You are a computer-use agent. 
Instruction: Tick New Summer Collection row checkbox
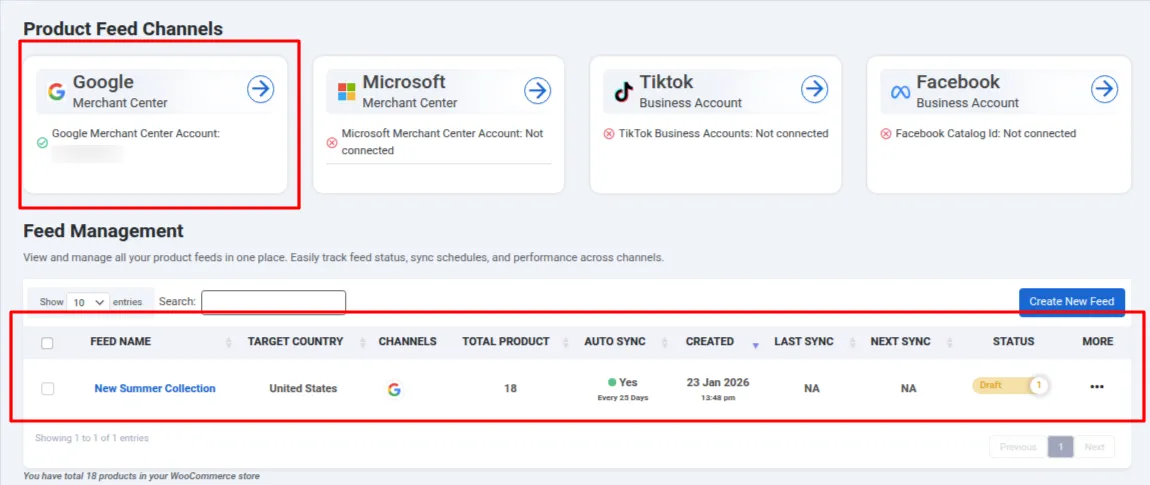click(47, 389)
